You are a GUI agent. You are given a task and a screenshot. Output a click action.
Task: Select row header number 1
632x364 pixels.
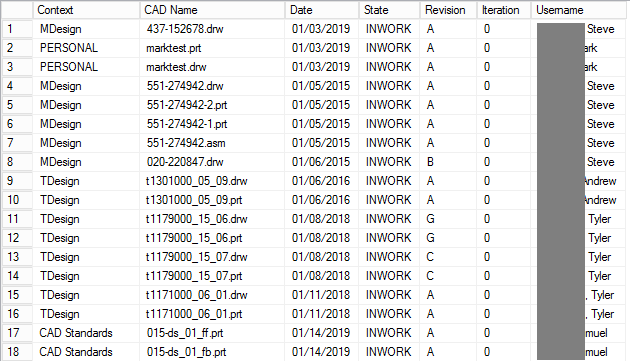click(x=17, y=29)
